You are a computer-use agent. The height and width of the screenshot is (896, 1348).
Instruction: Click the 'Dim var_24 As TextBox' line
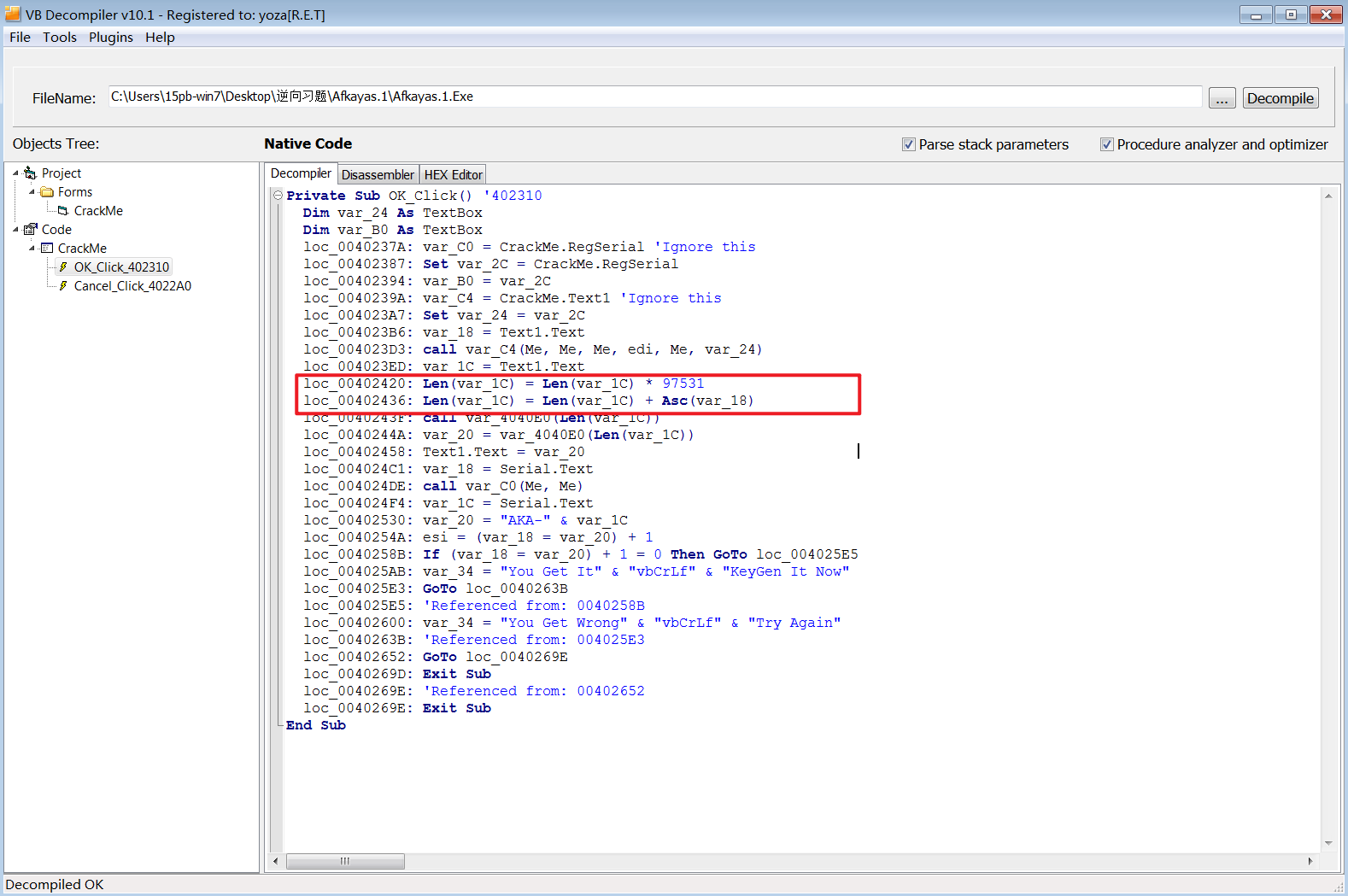(x=393, y=213)
